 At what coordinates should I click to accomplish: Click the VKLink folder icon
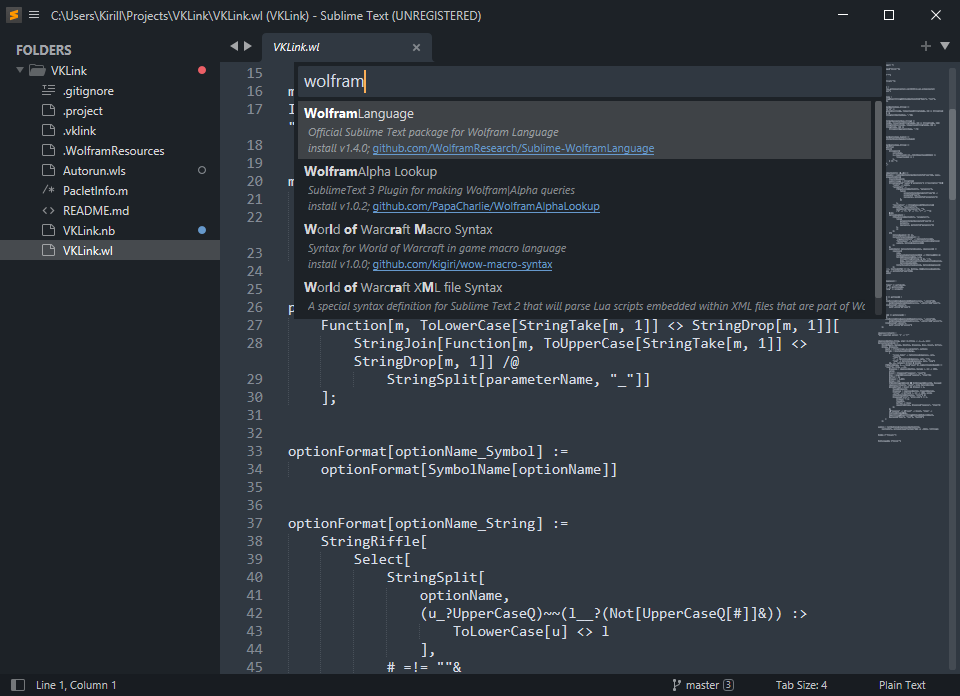[37, 70]
